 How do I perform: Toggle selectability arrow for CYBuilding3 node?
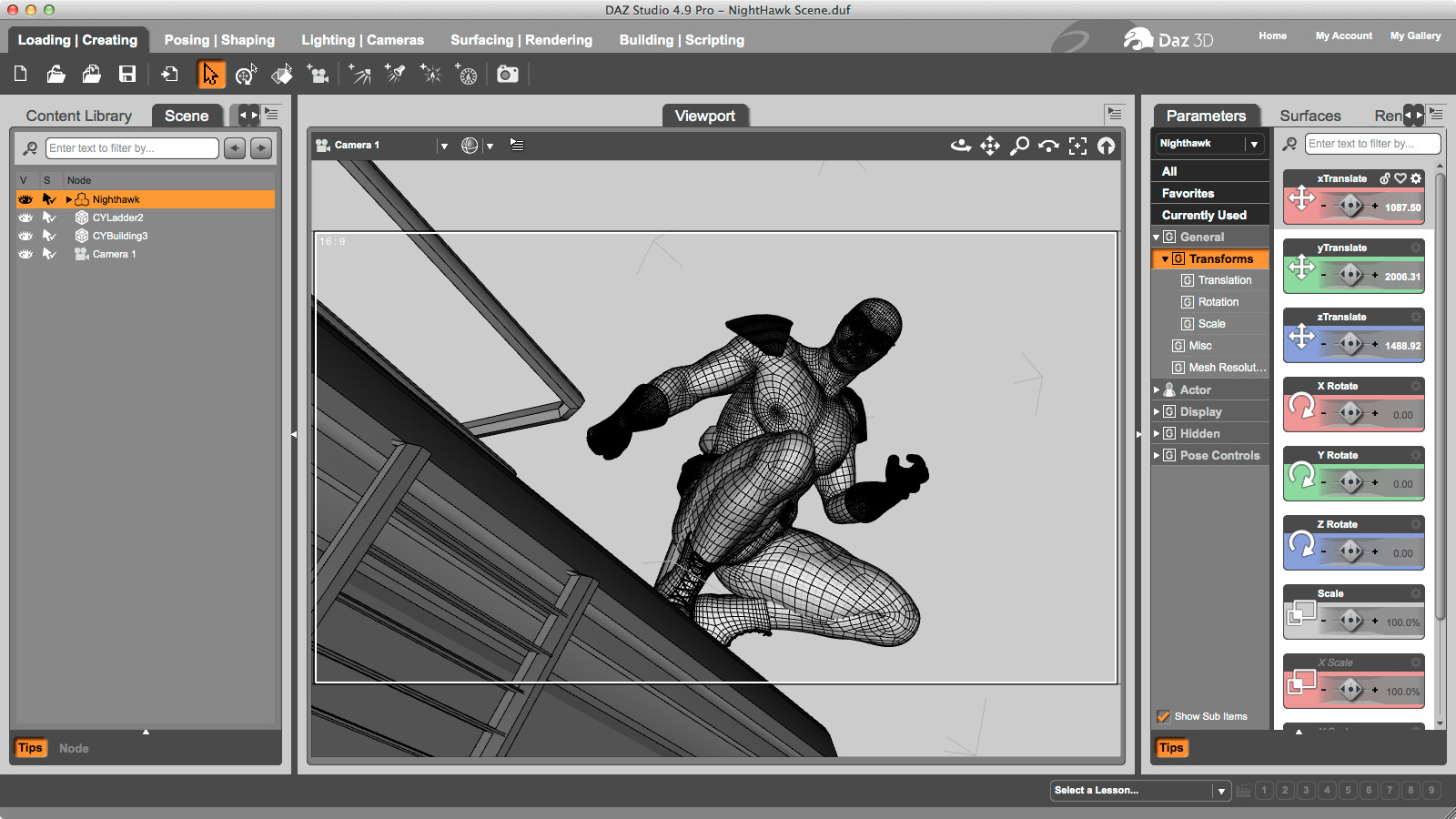click(49, 236)
